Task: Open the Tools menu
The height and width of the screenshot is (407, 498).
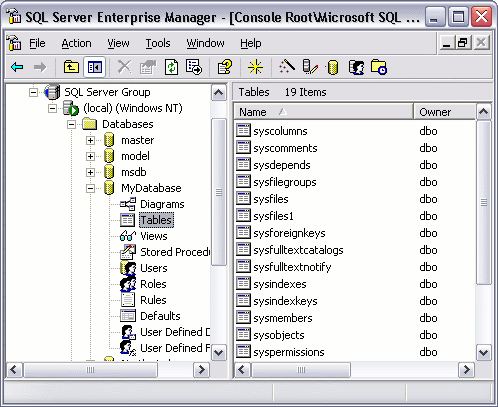Action: click(x=158, y=43)
